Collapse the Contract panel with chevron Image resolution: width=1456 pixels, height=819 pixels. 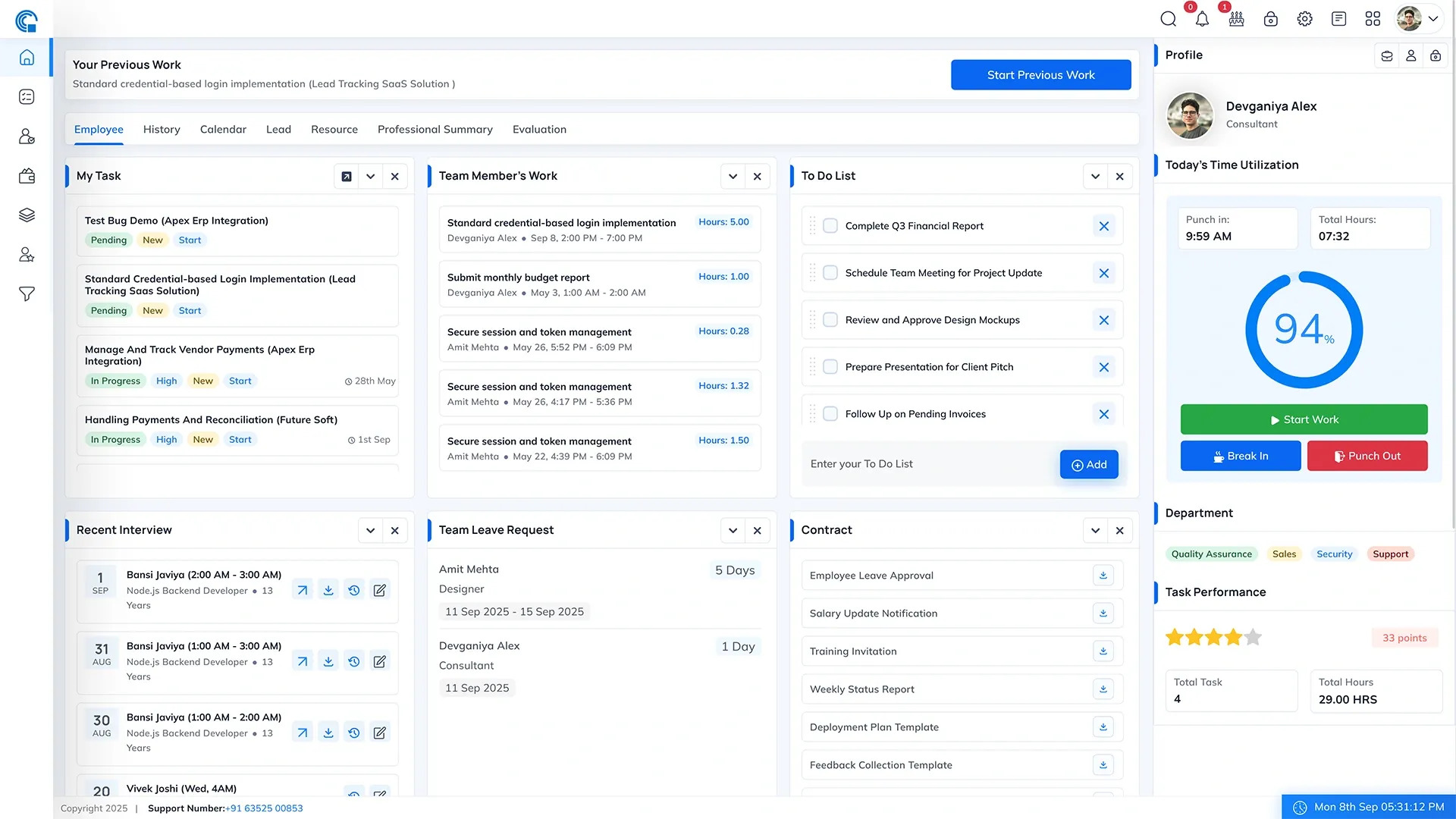(x=1096, y=531)
